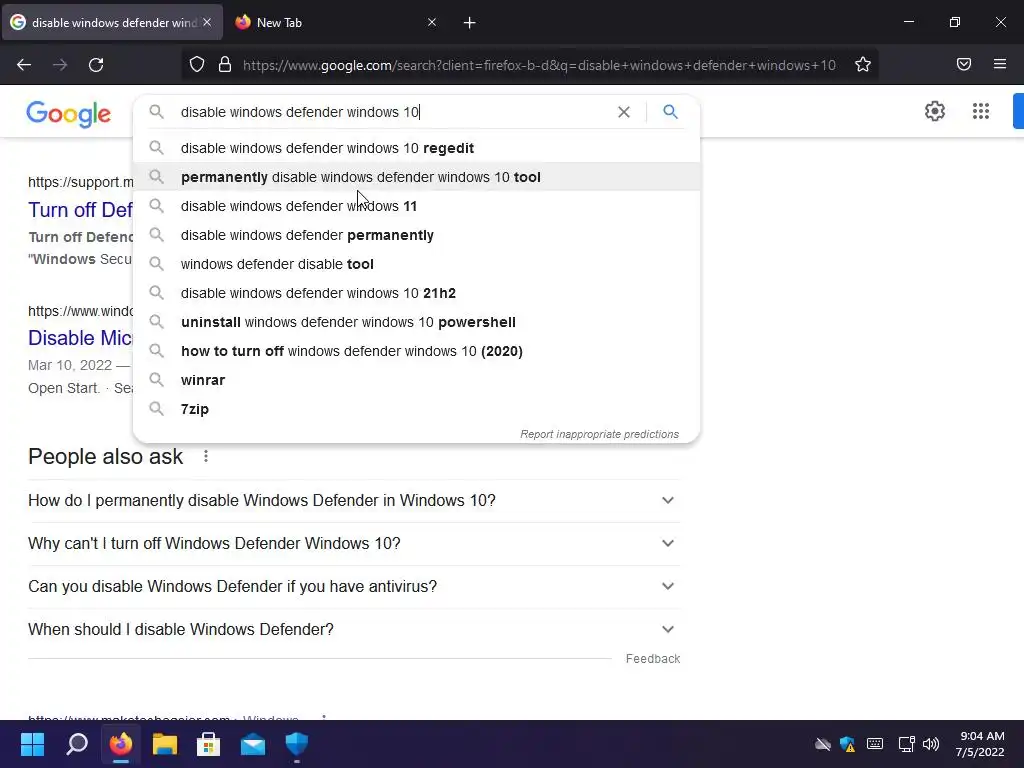
Task: Open Windows Security shield in taskbar
Action: pyautogui.click(x=296, y=744)
